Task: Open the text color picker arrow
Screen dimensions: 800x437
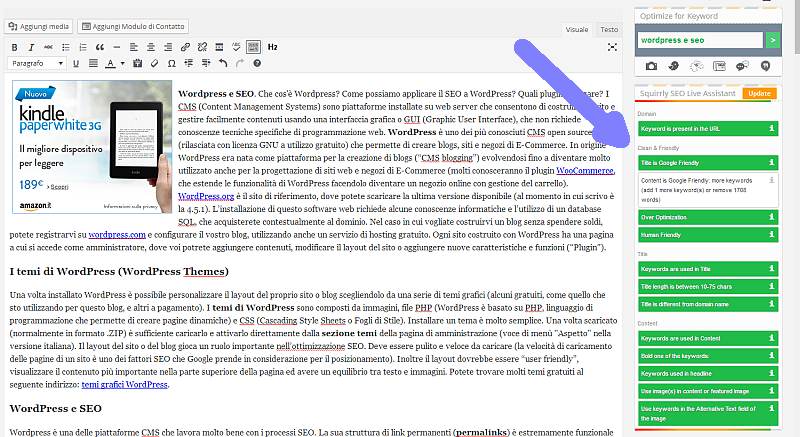Action: point(122,63)
